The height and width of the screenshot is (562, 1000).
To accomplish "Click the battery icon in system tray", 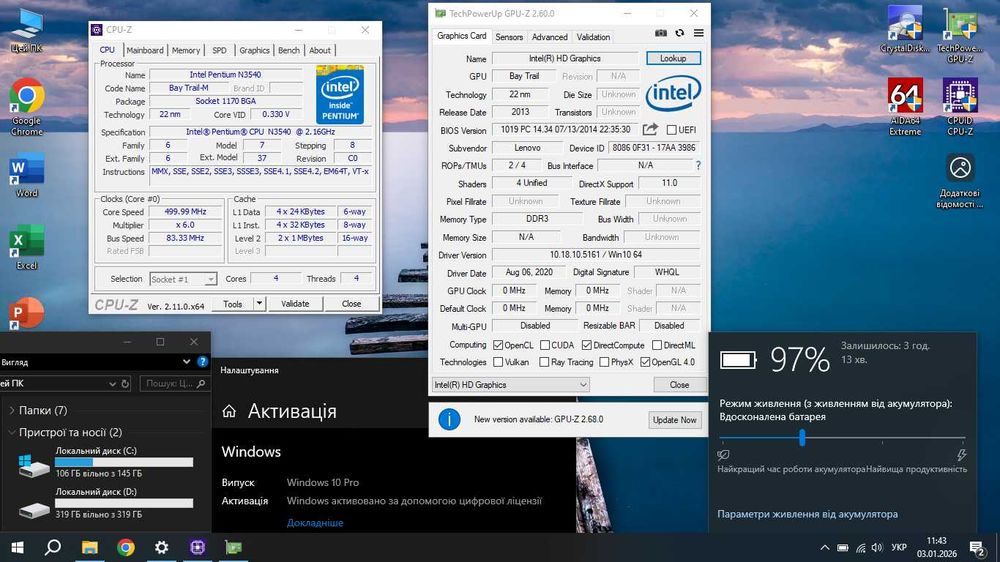I will tap(842, 548).
